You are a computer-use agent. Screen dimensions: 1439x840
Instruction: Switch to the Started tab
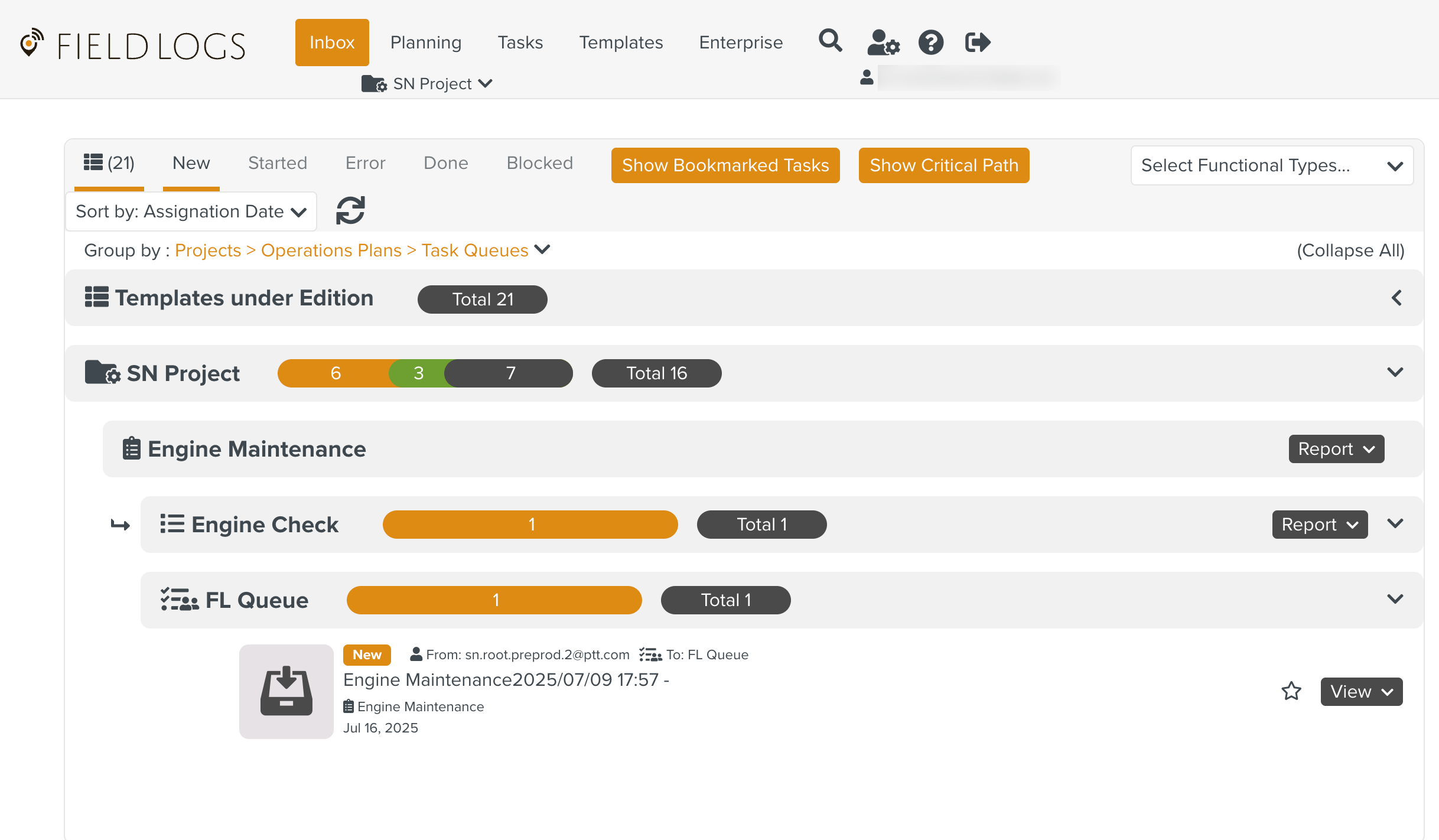[x=278, y=163]
